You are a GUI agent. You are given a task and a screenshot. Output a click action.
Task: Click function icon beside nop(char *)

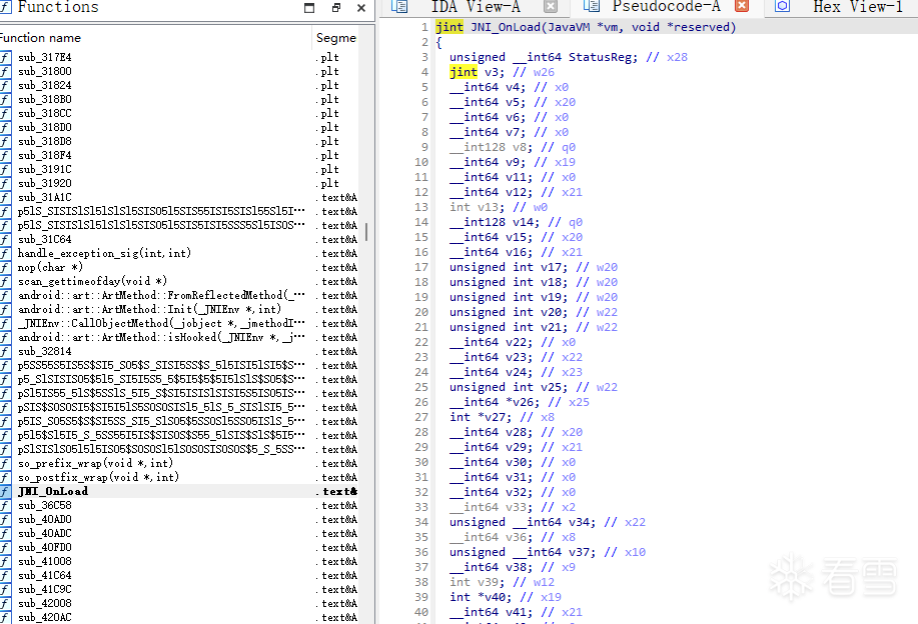click(5, 268)
